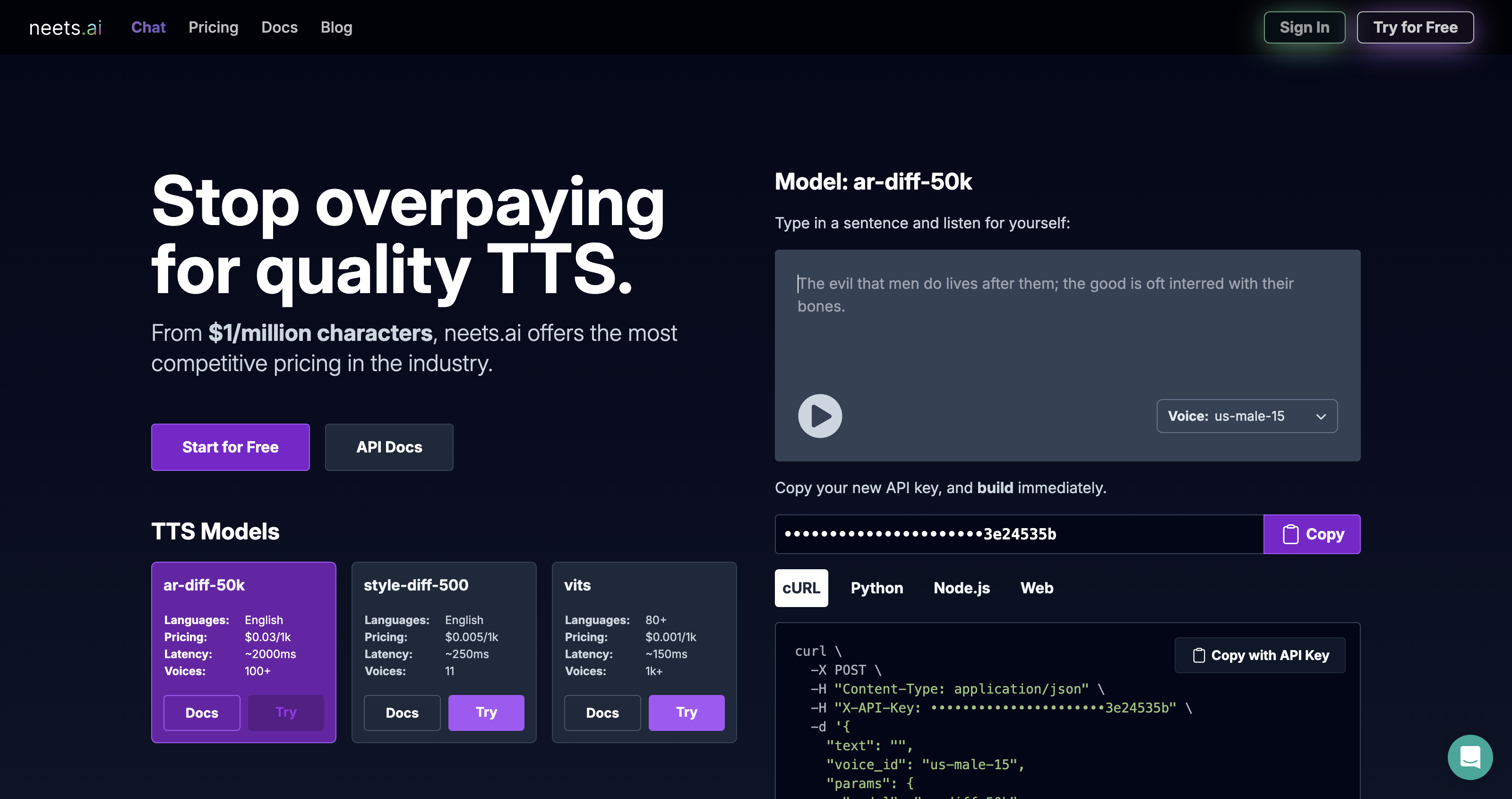Click 'Type in a sentence and listen' text
The width and height of the screenshot is (1512, 799).
click(x=923, y=223)
